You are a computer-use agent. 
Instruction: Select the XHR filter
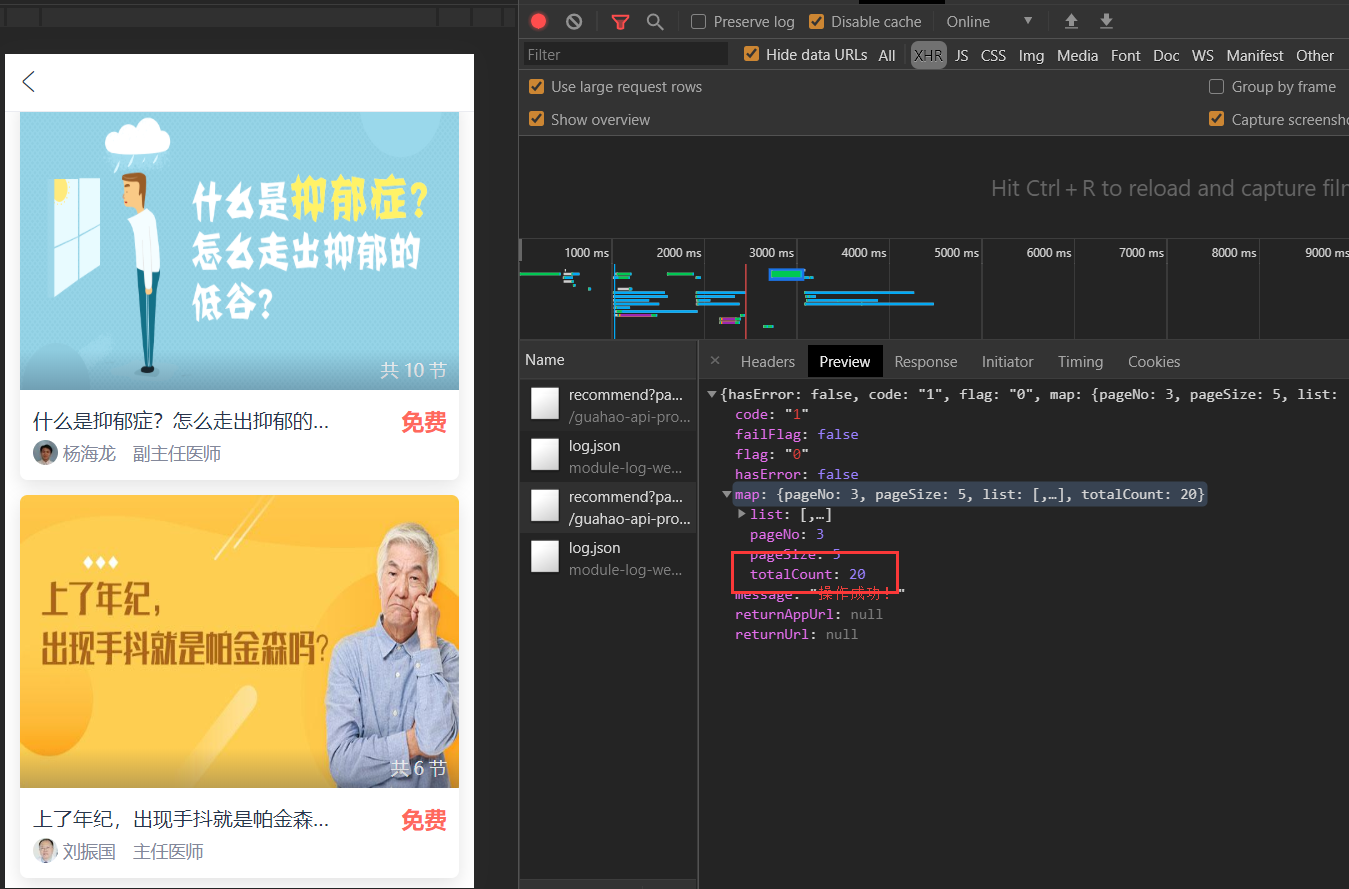[928, 55]
